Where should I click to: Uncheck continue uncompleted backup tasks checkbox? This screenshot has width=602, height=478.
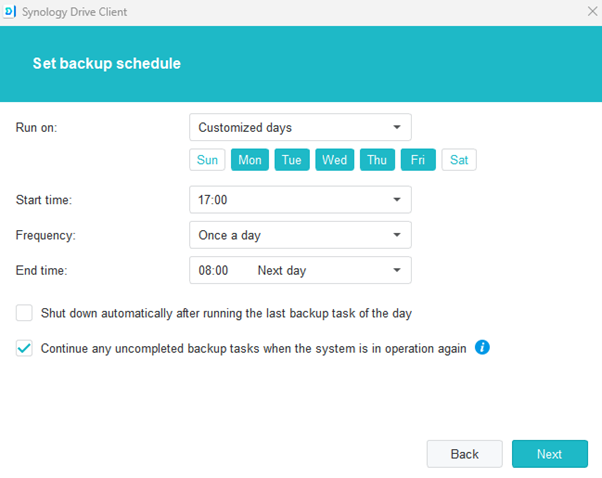point(24,349)
